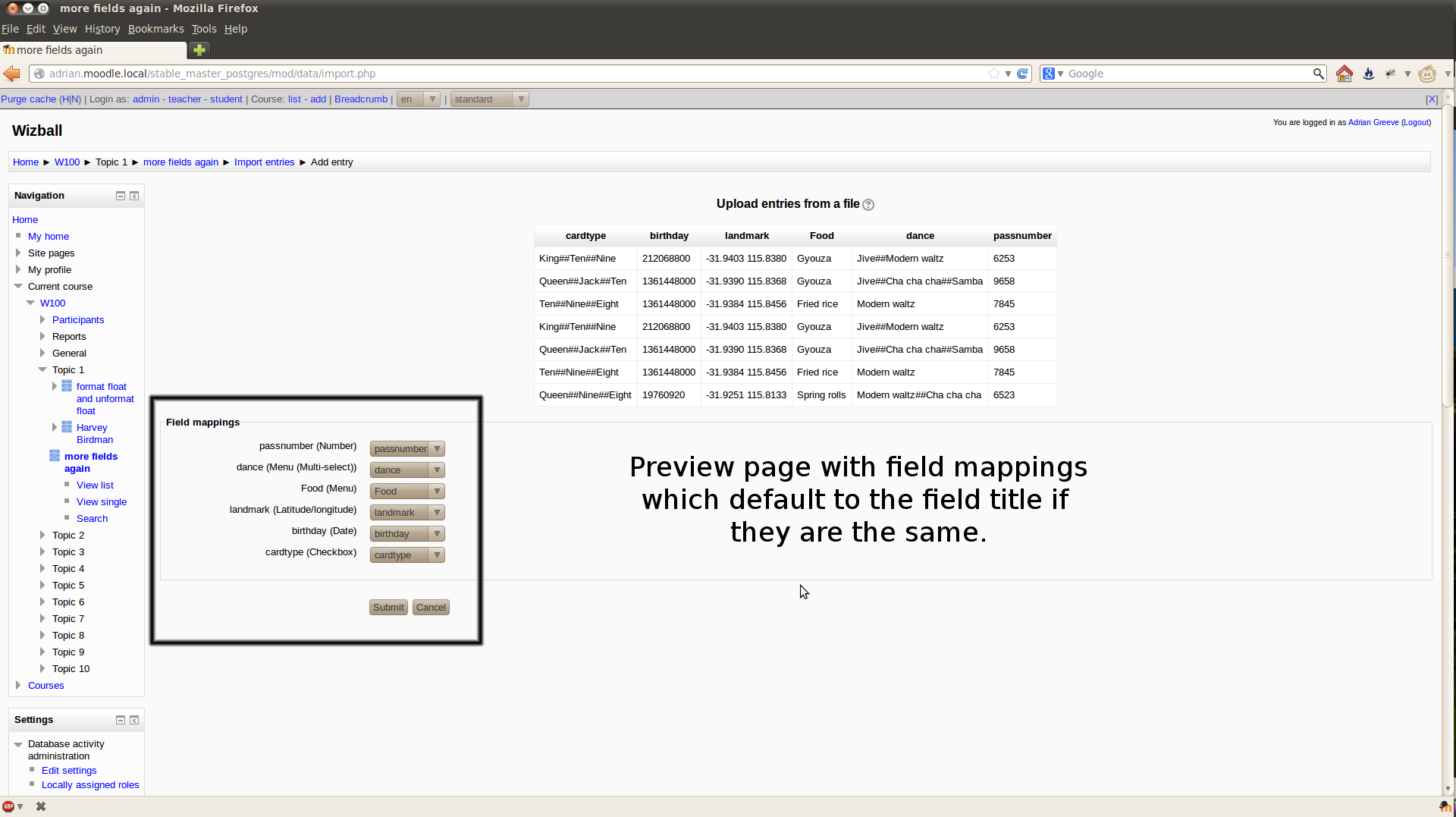1456x817 pixels.
Task: Collapse Database activity administration
Action: click(18, 744)
